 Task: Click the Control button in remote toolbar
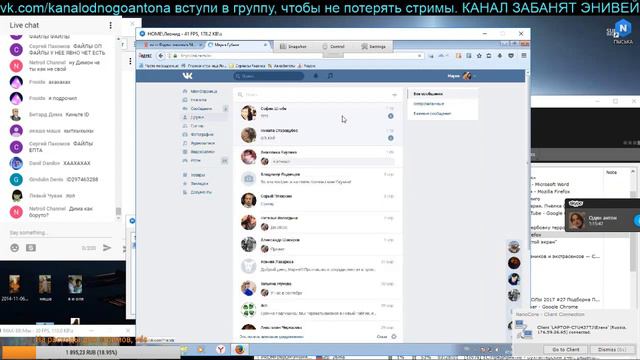pos(333,47)
